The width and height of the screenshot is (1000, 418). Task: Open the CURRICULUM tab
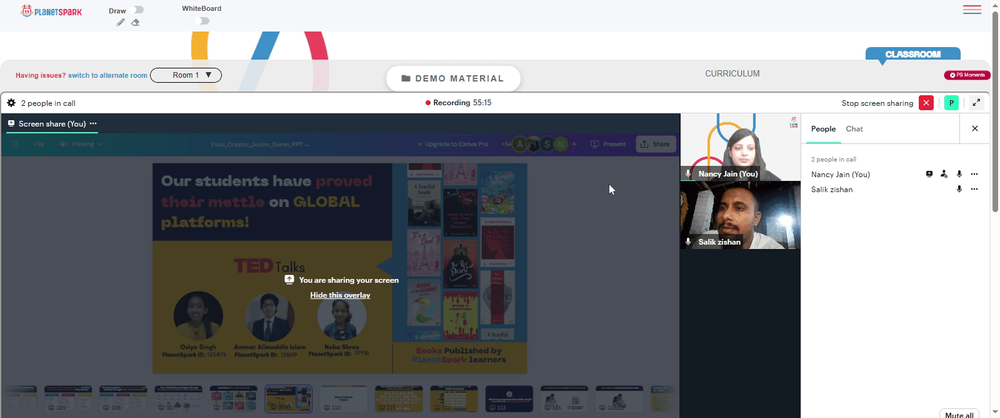[x=732, y=74]
